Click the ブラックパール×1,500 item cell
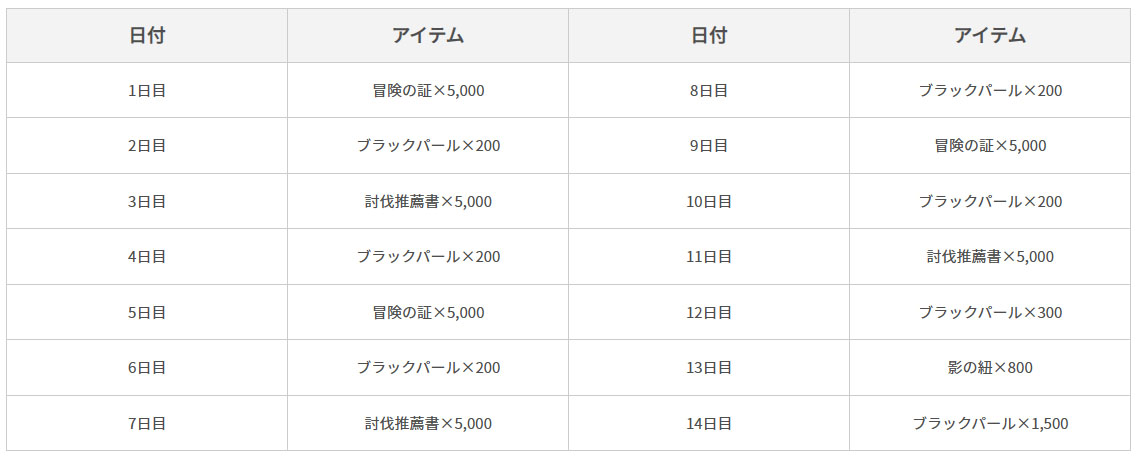Screen dimensions: 1137x459 coord(990,424)
